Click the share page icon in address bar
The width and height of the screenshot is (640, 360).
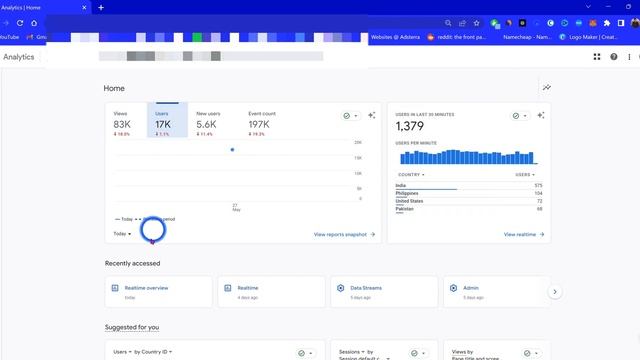tap(462, 23)
